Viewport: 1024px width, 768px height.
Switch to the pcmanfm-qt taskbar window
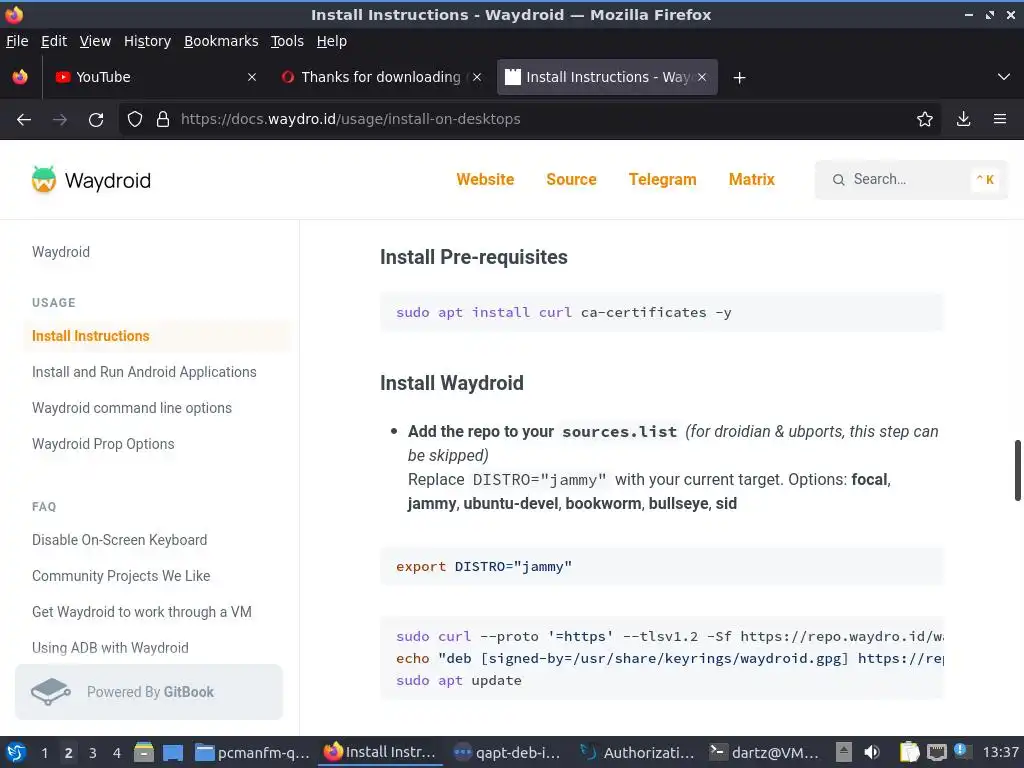[252, 753]
